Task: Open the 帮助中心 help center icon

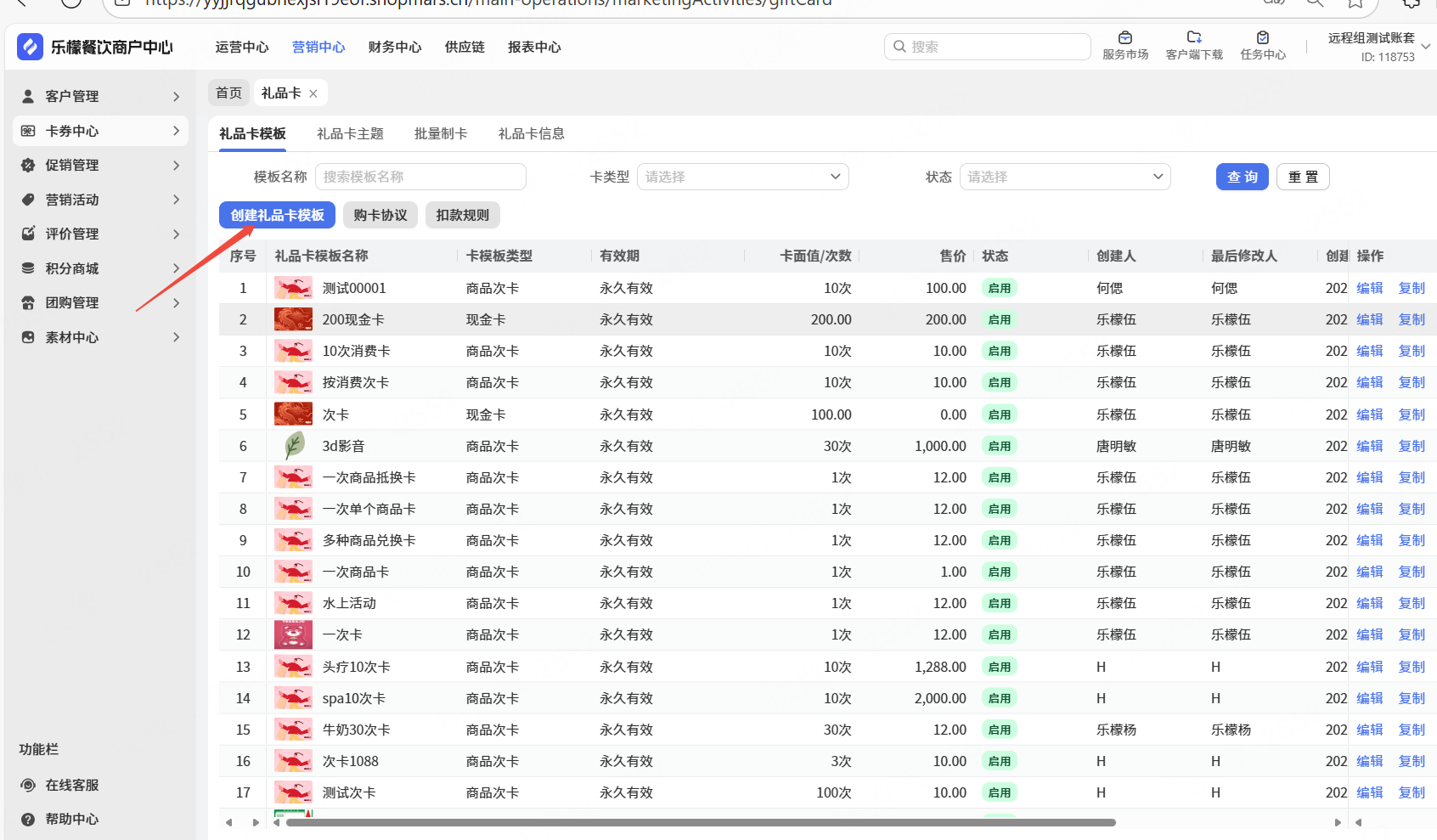Action: (28, 820)
